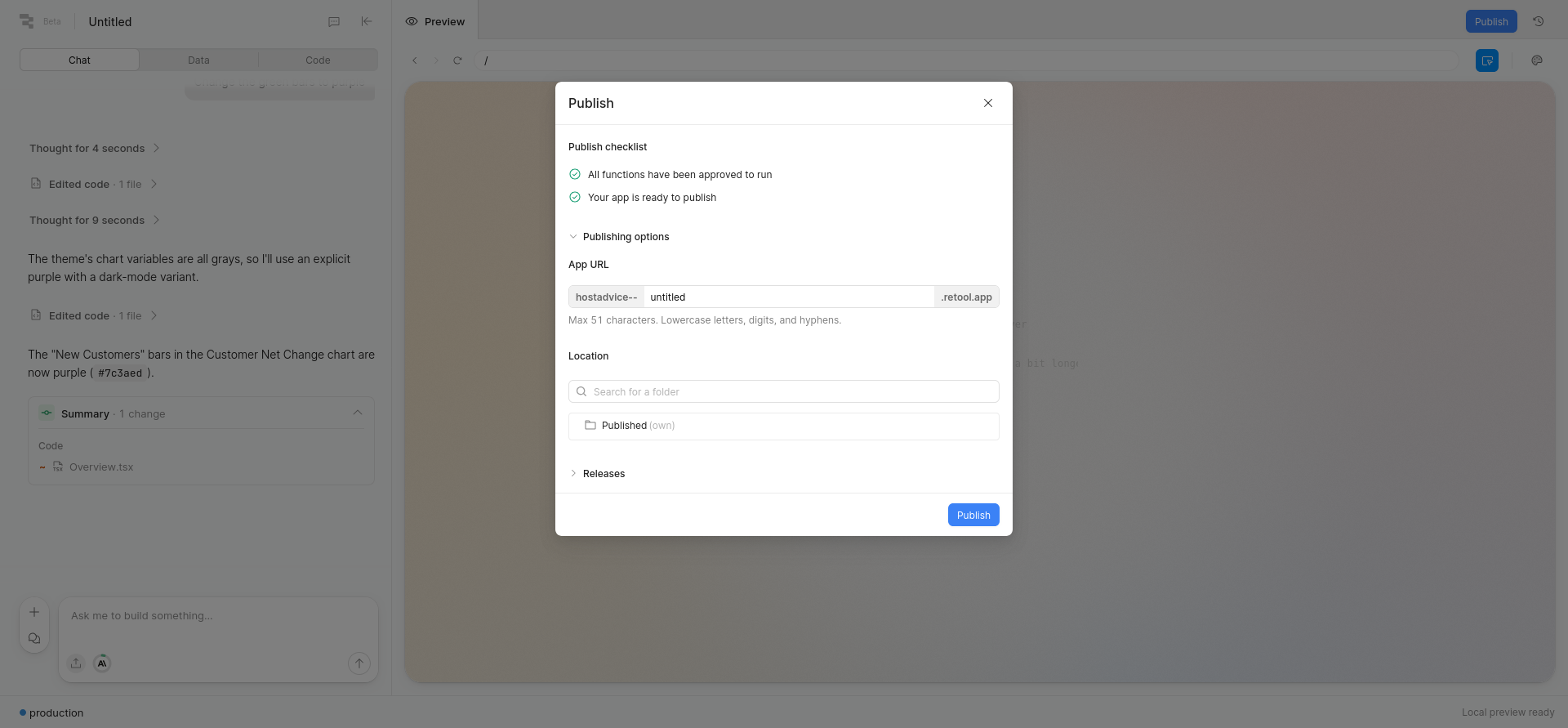Click the #7c3aed color code
The width and height of the screenshot is (1568, 728).
coord(120,373)
